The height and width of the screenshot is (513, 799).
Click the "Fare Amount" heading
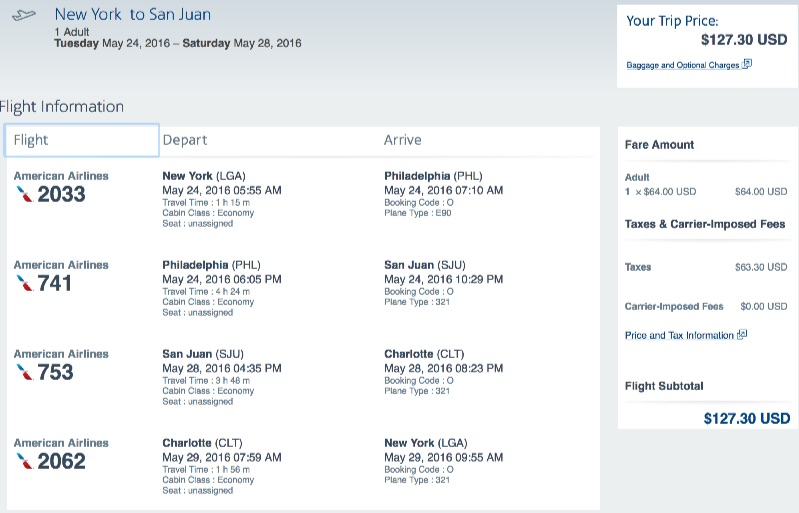(x=659, y=145)
